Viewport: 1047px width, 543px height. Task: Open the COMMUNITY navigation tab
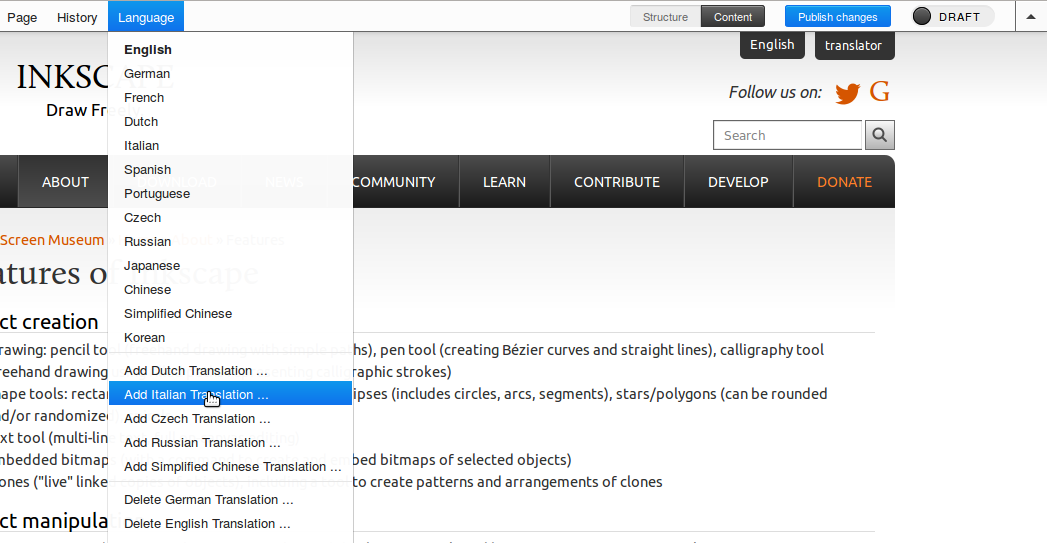394,182
